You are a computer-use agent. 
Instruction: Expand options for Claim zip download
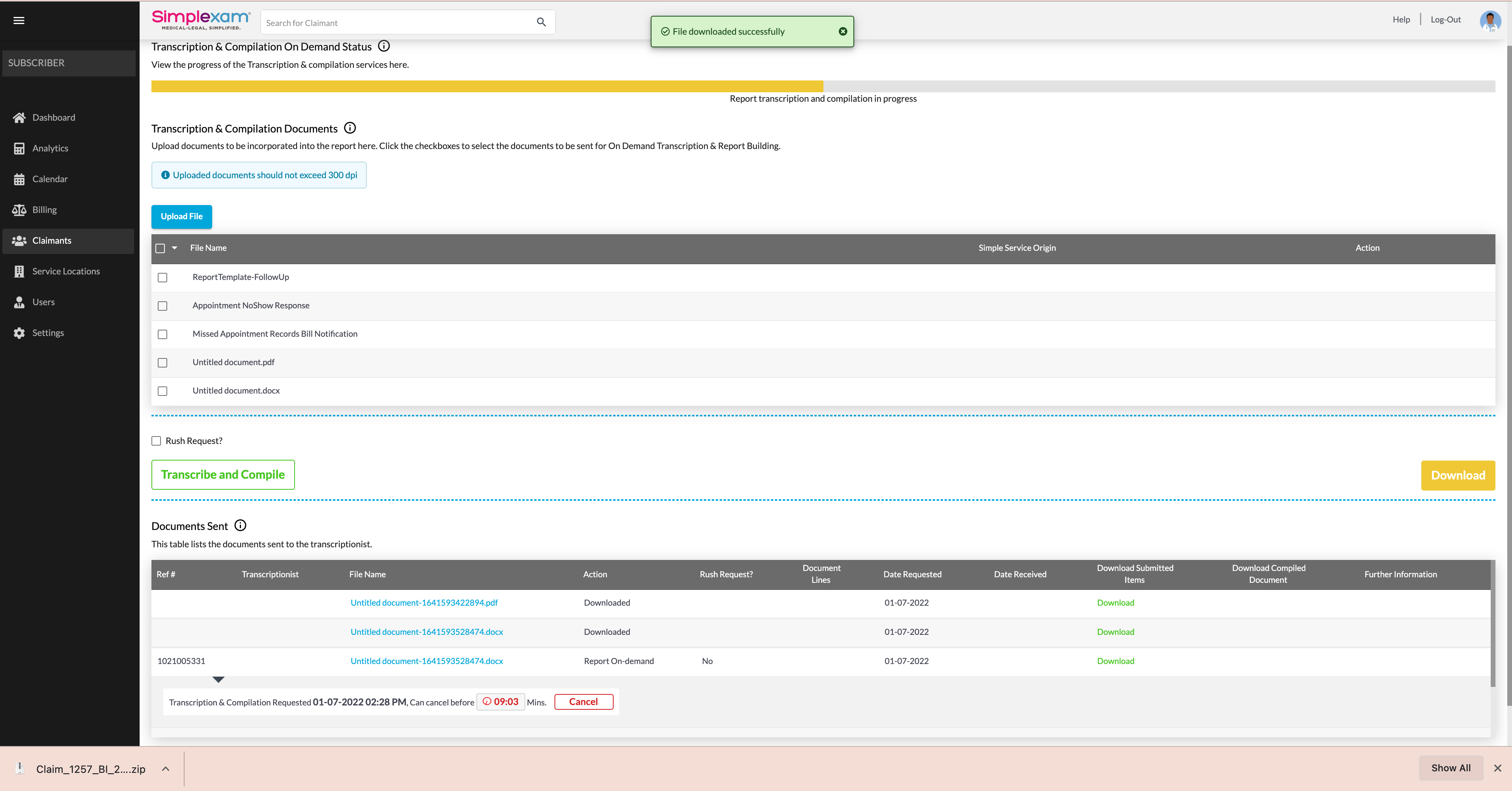click(x=166, y=769)
